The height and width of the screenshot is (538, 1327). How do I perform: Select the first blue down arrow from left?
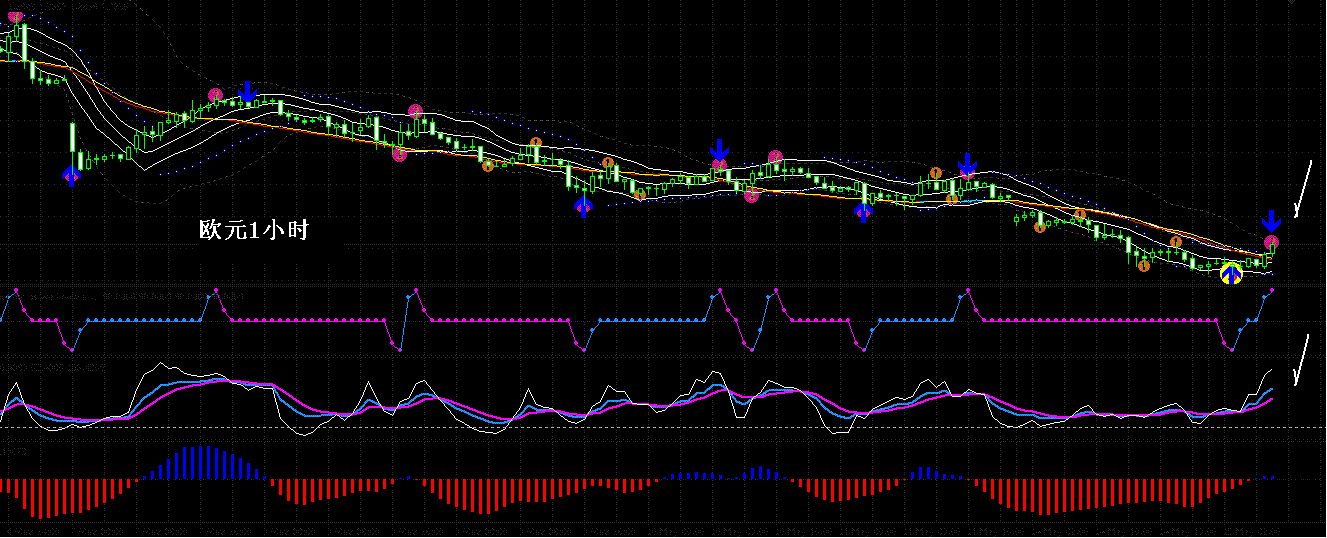click(247, 91)
